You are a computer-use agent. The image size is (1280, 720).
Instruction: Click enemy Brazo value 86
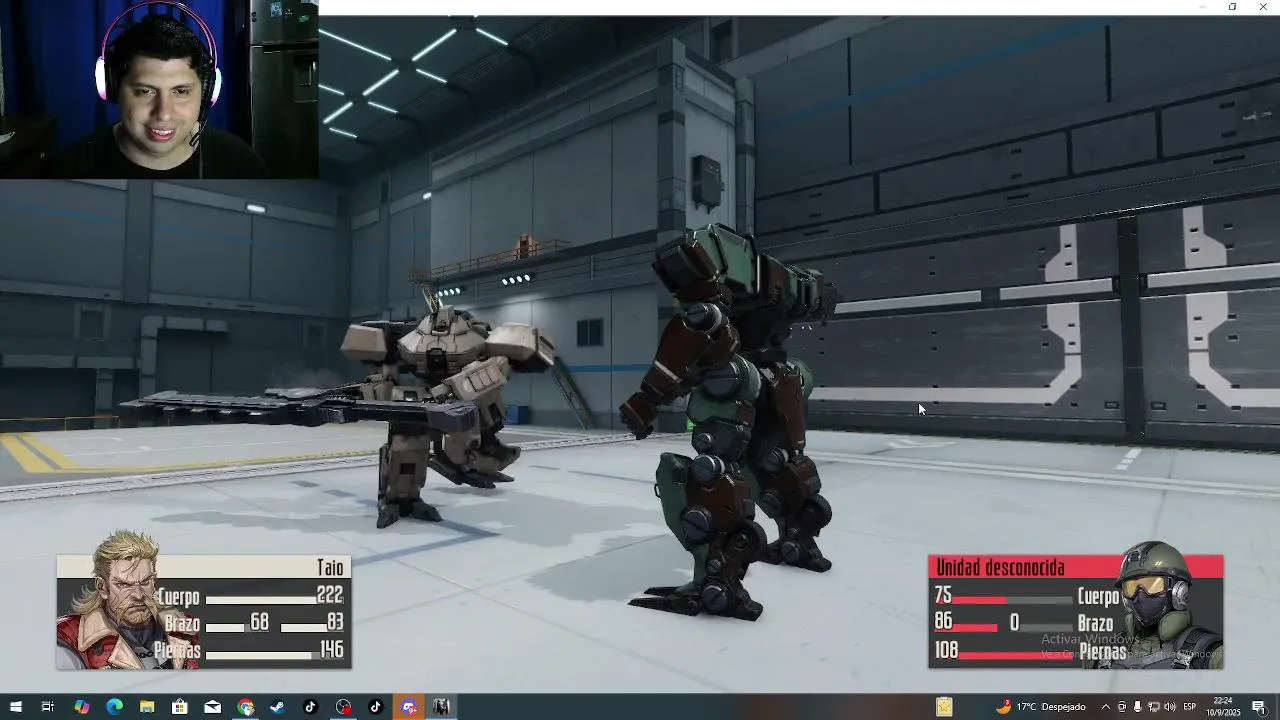click(x=943, y=622)
